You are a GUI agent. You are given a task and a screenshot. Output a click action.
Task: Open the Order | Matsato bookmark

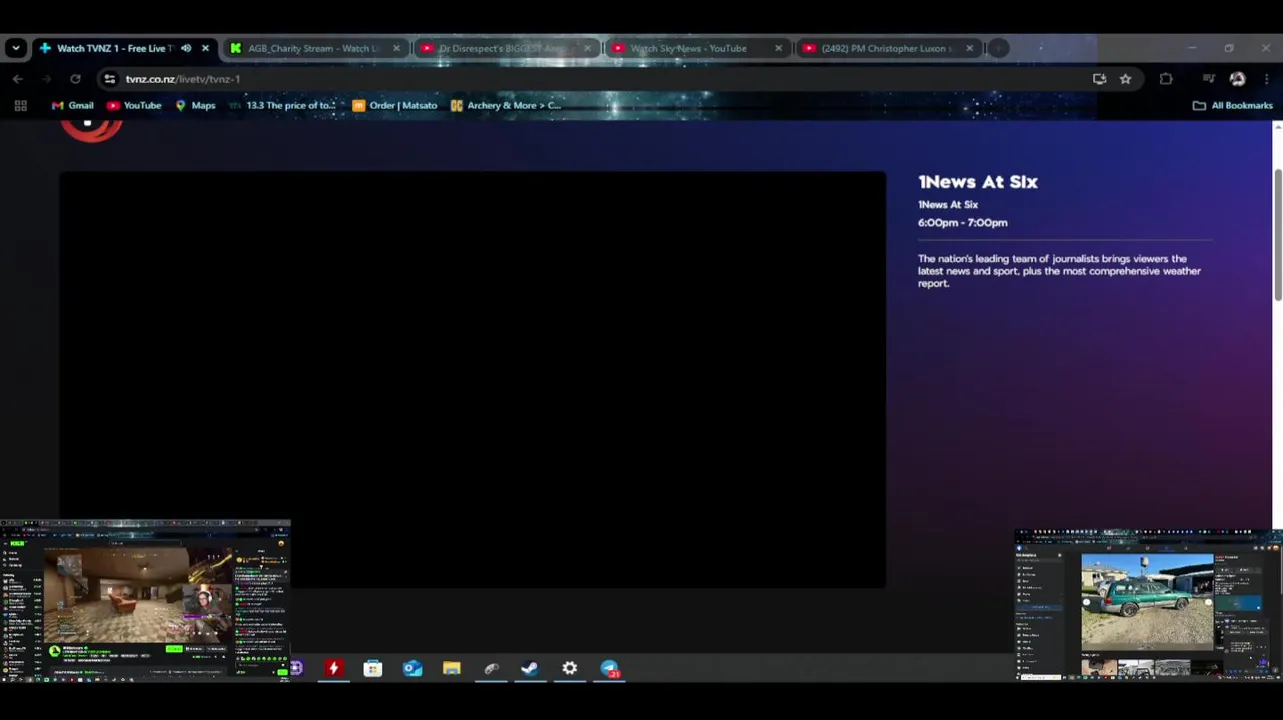(x=395, y=105)
